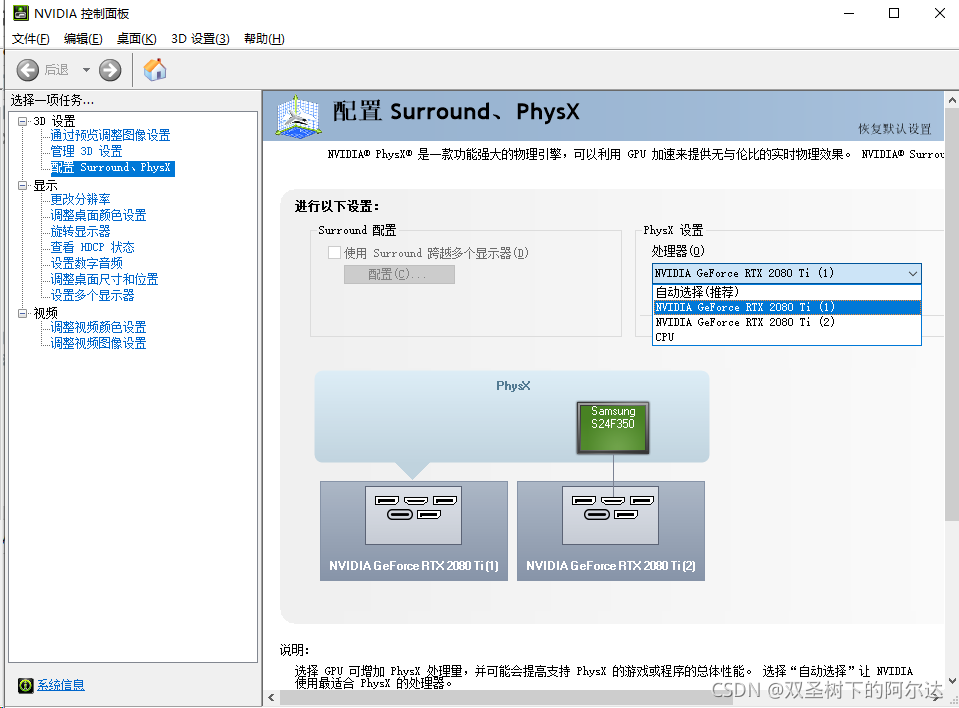Open the 桌面(K) menu
This screenshot has height=708, width=959.
click(136, 39)
